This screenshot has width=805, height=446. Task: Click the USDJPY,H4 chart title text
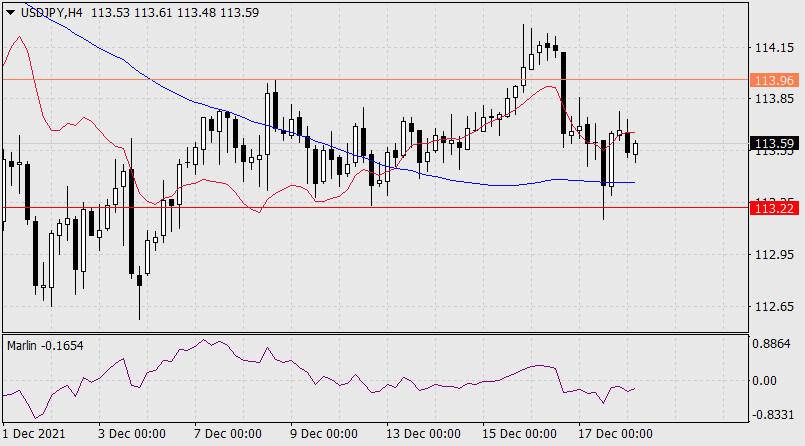(x=51, y=13)
